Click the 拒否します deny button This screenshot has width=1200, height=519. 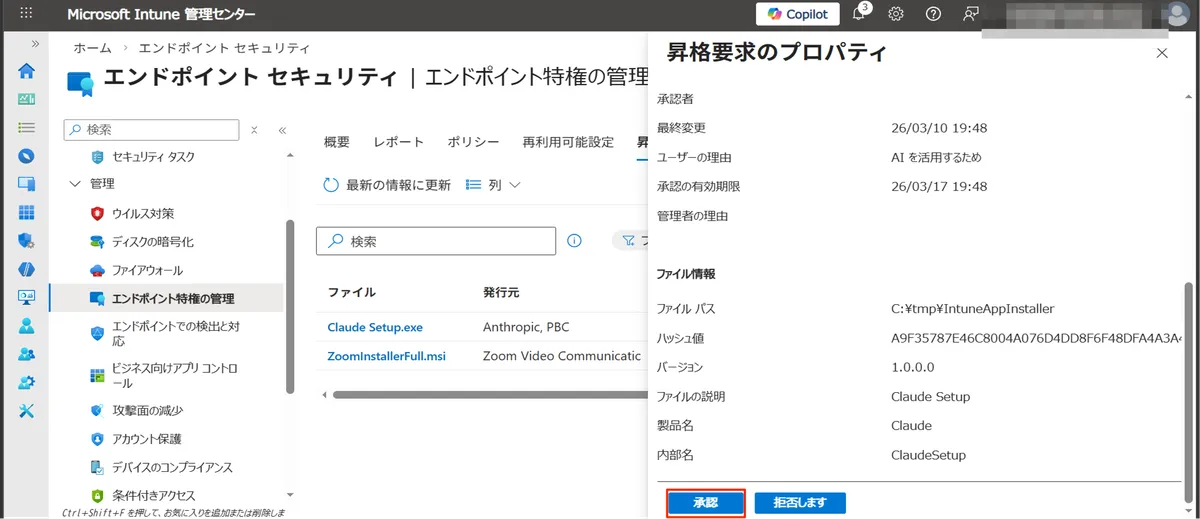point(800,502)
